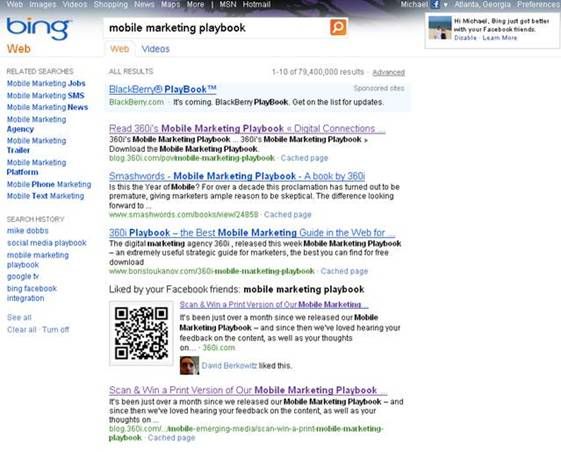561x452 pixels.
Task: Open cached page for bottom Scan & Win result
Action: click(x=171, y=438)
